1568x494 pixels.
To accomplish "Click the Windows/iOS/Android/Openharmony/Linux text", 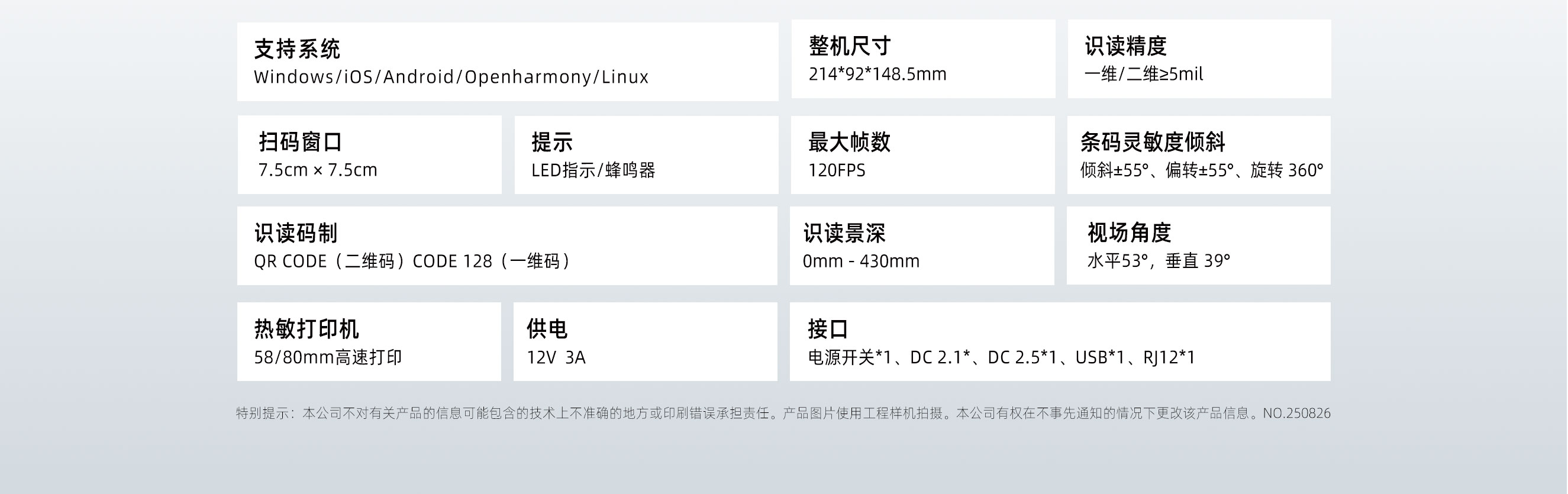I will (x=451, y=78).
